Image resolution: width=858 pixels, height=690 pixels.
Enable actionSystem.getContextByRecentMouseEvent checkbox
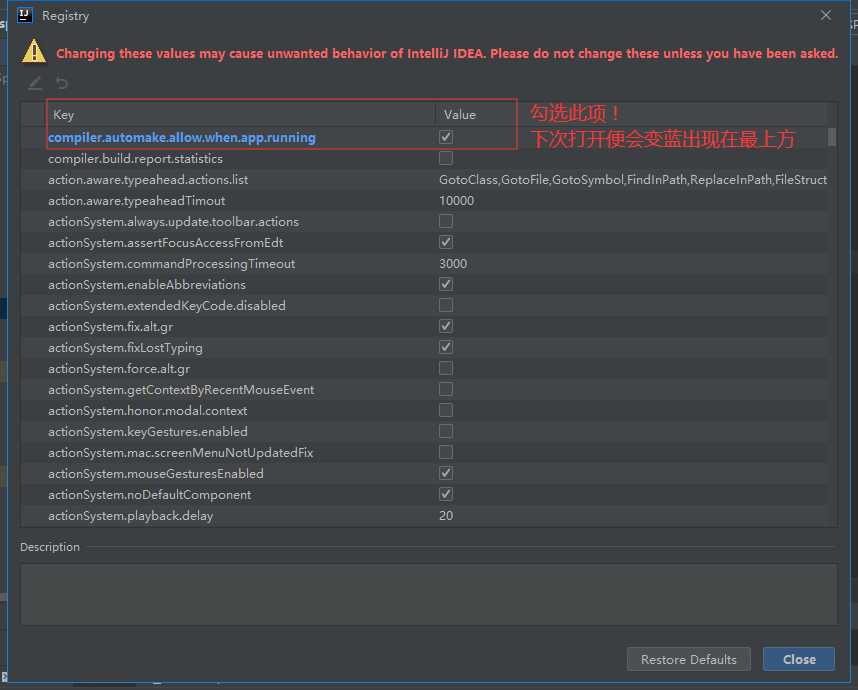click(x=446, y=389)
